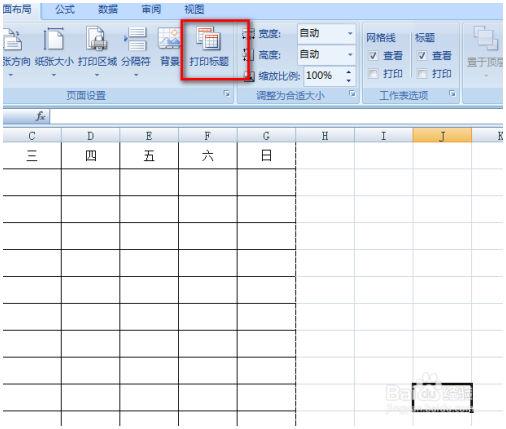Uncheck headings View (查看) checkbox
Viewport: 506px width, 429px height.
[422, 55]
